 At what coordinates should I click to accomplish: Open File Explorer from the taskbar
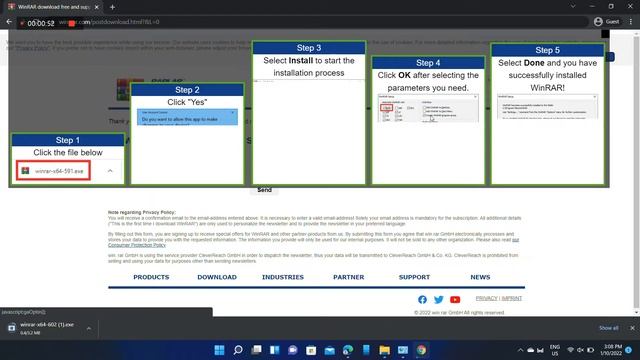click(384, 350)
